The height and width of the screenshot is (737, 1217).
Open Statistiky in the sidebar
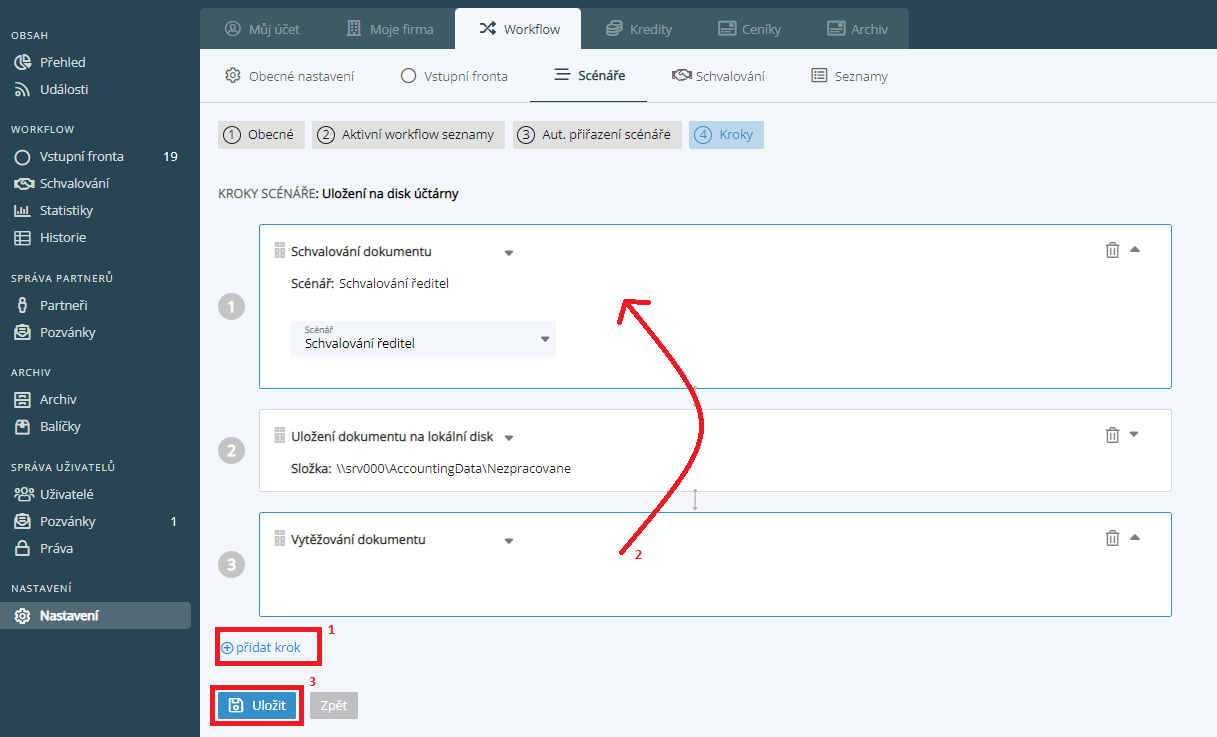[66, 211]
